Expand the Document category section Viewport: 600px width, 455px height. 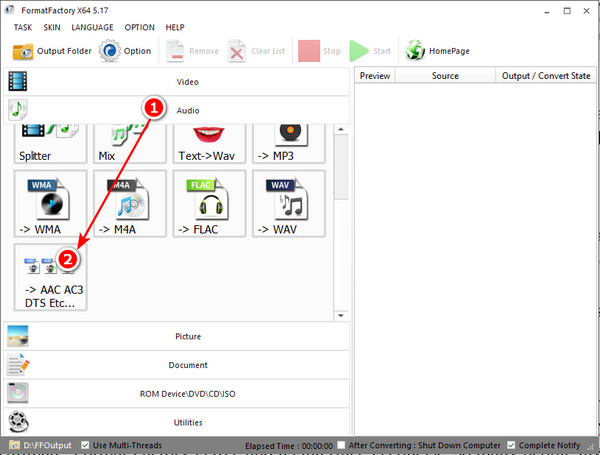(176, 365)
